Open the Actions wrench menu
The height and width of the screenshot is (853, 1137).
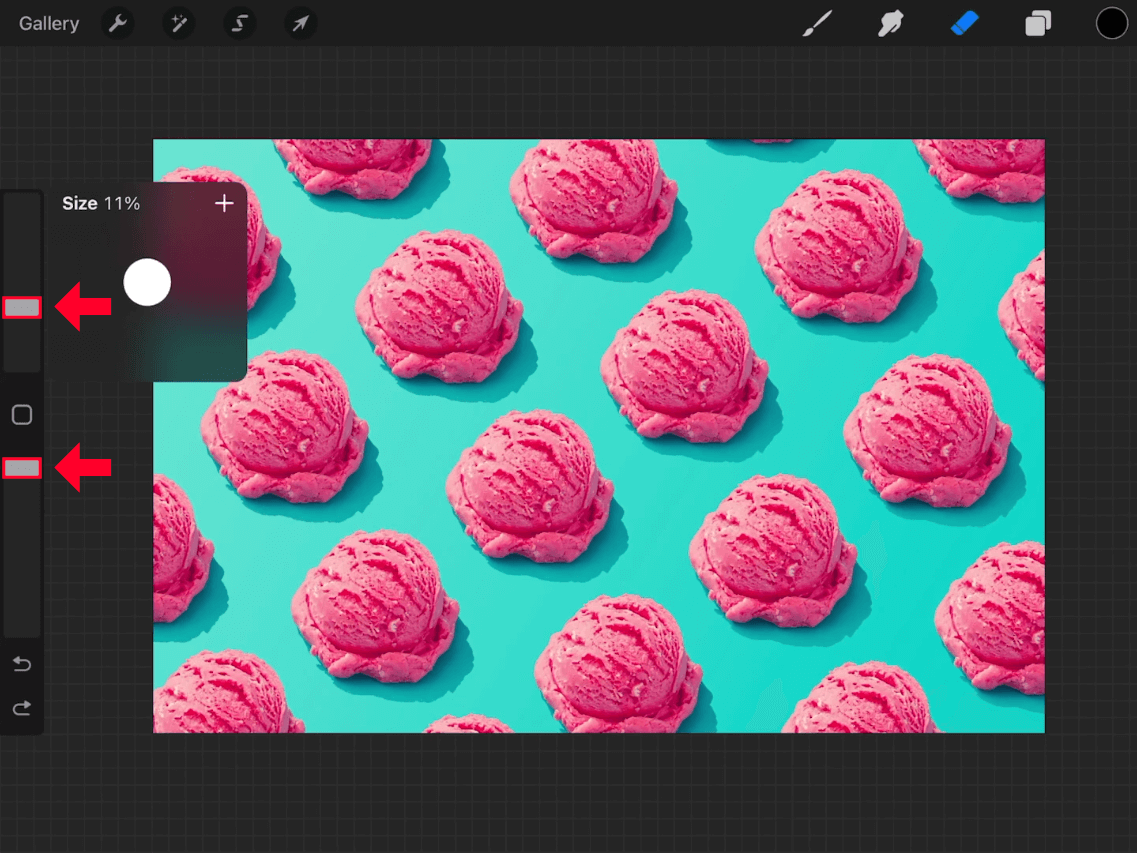coord(117,23)
